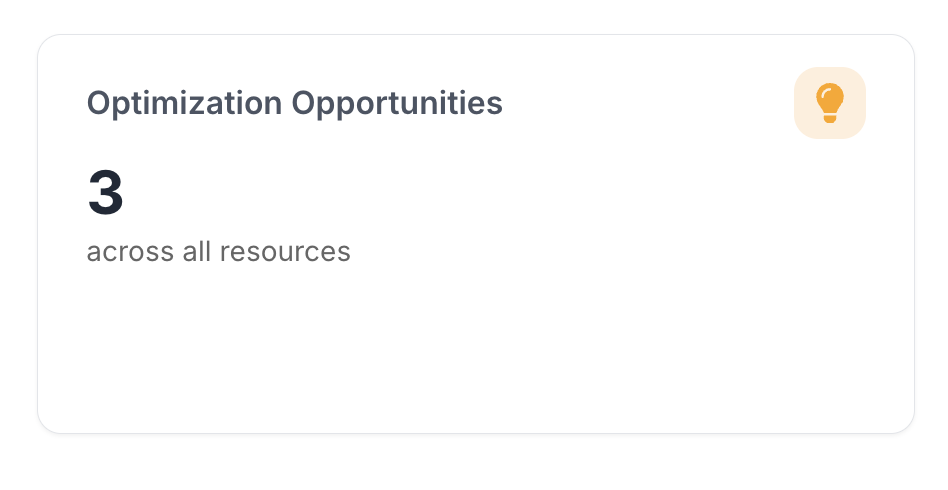Screen dimensions: 948x490
Task: Click the "Optimization Opportunities" heading
Action: coord(294,103)
